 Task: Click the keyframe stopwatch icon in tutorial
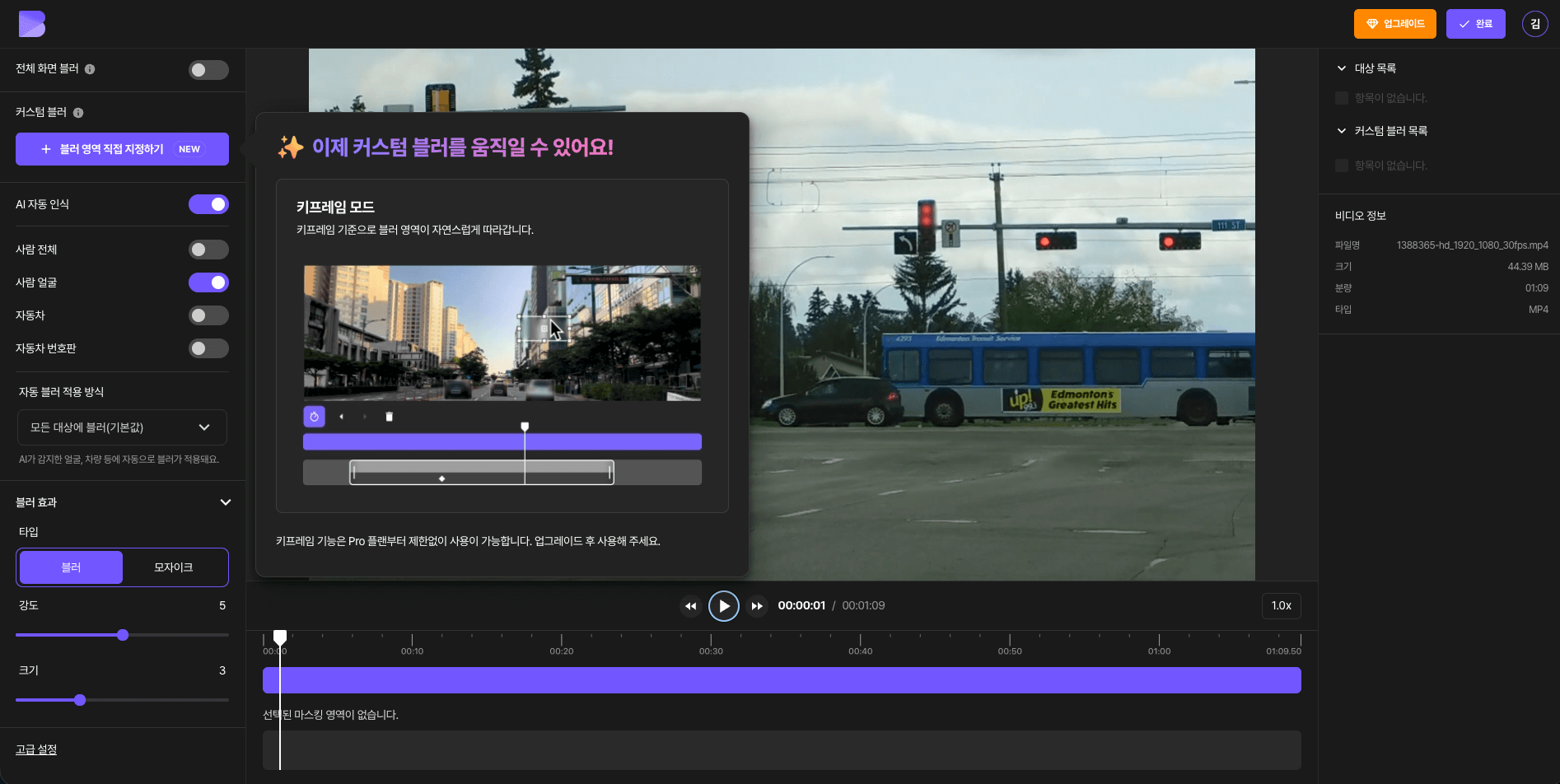tap(314, 417)
